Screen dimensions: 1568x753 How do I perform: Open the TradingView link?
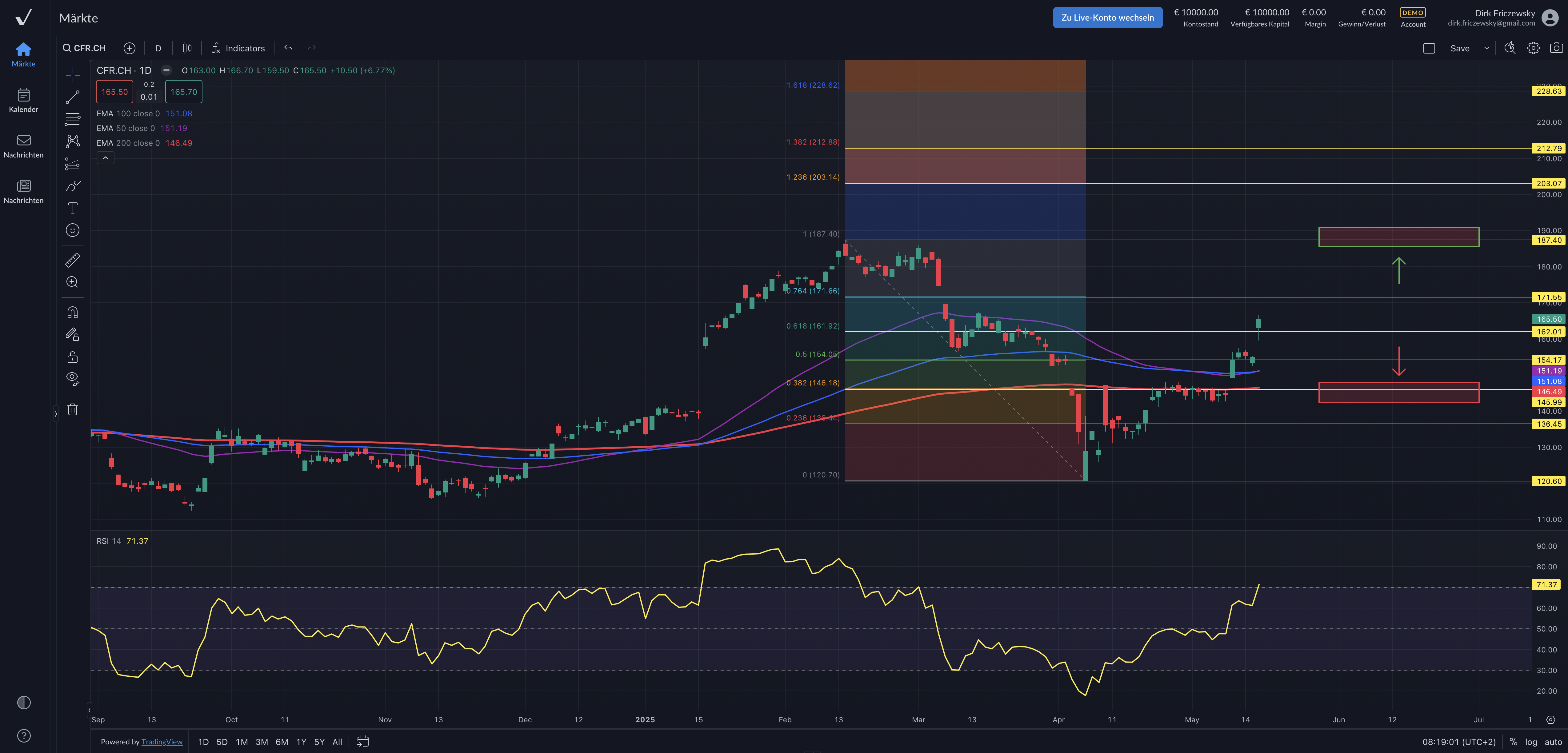click(162, 741)
